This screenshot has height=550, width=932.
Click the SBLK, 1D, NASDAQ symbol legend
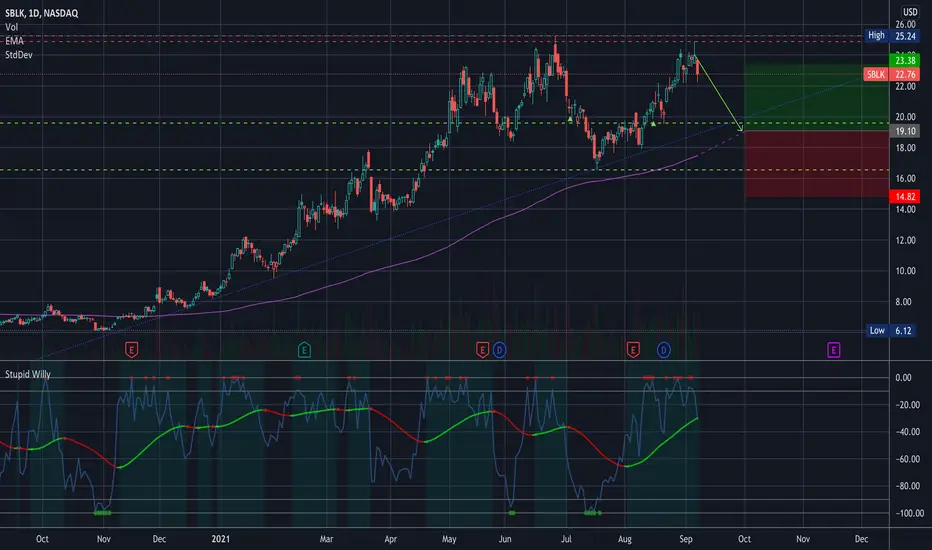[42, 13]
